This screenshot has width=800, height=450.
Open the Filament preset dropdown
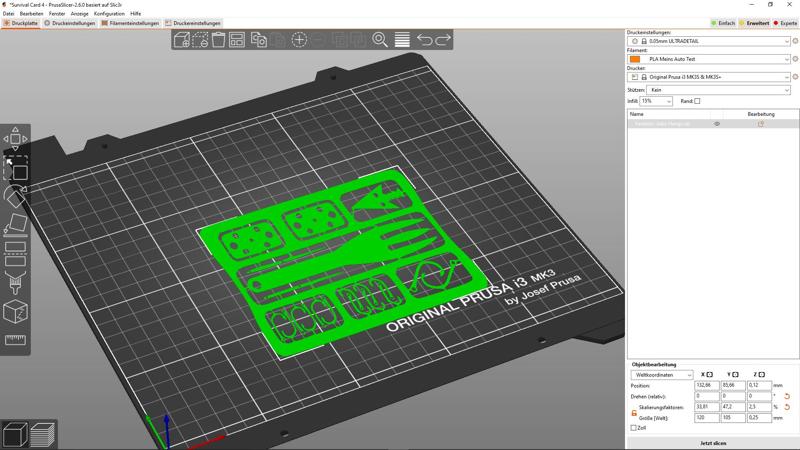(x=709, y=59)
